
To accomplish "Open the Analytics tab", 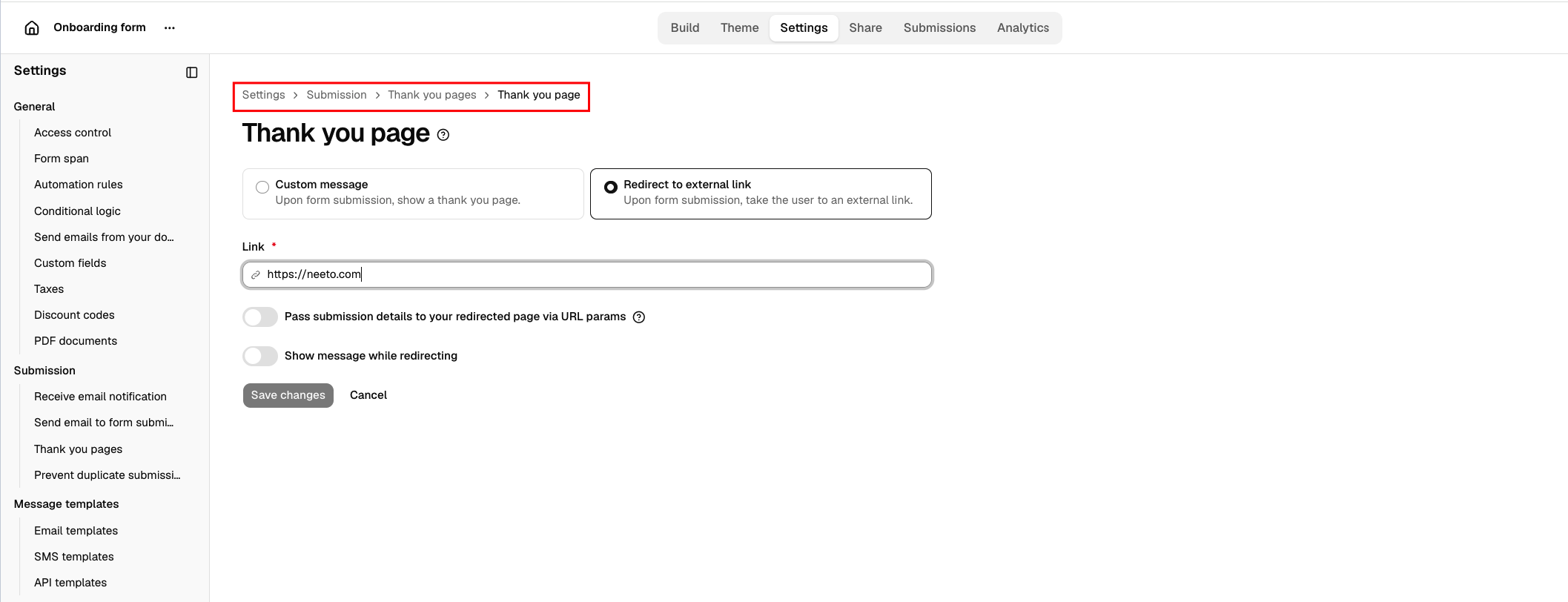I will point(1023,28).
